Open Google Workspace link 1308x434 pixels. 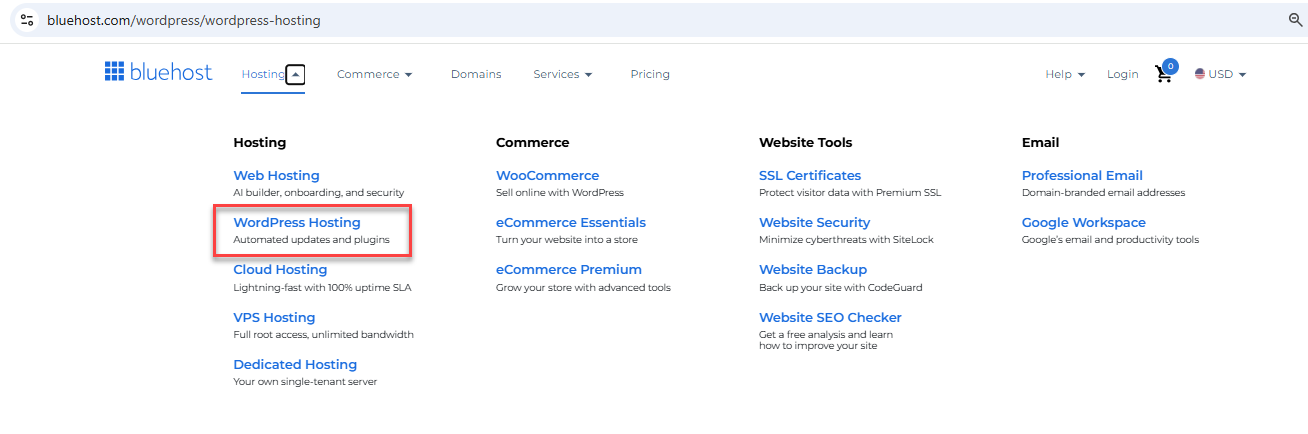(1084, 222)
